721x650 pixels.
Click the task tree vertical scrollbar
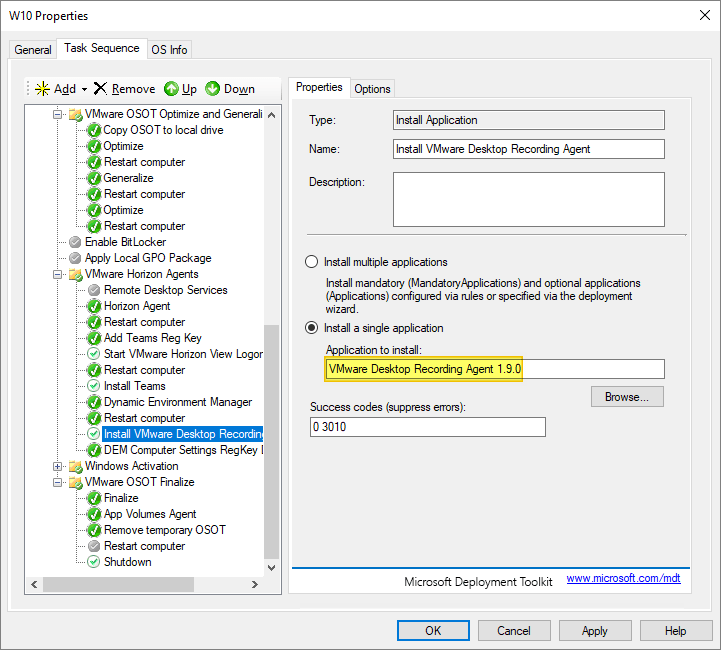(271, 440)
